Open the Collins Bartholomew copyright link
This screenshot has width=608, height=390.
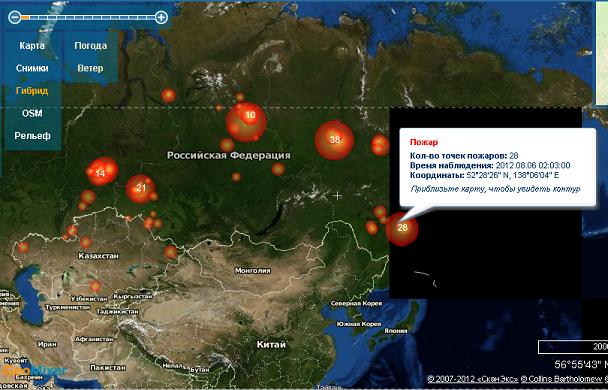563,379
